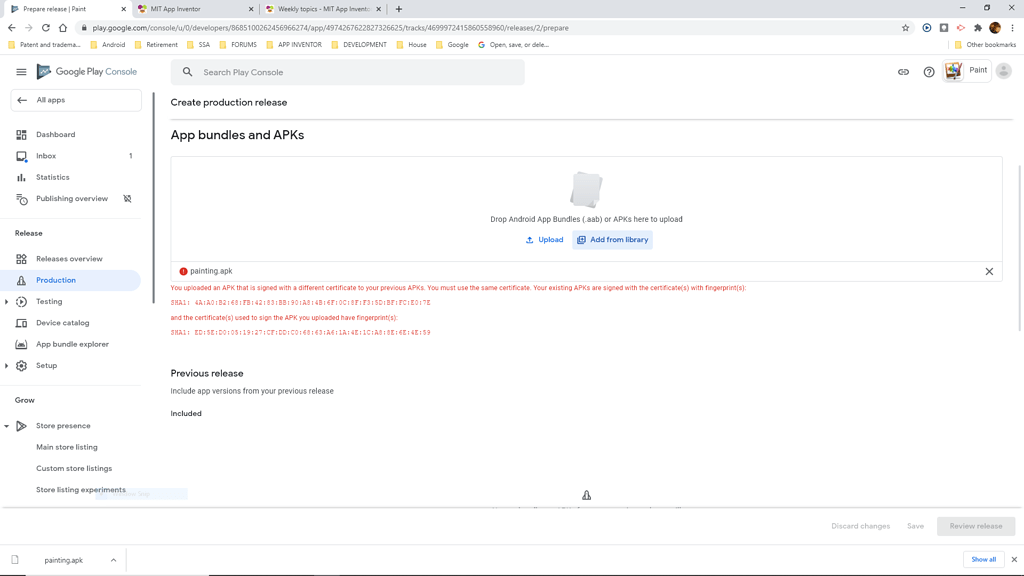
Task: Click the help question mark icon
Action: 928,71
